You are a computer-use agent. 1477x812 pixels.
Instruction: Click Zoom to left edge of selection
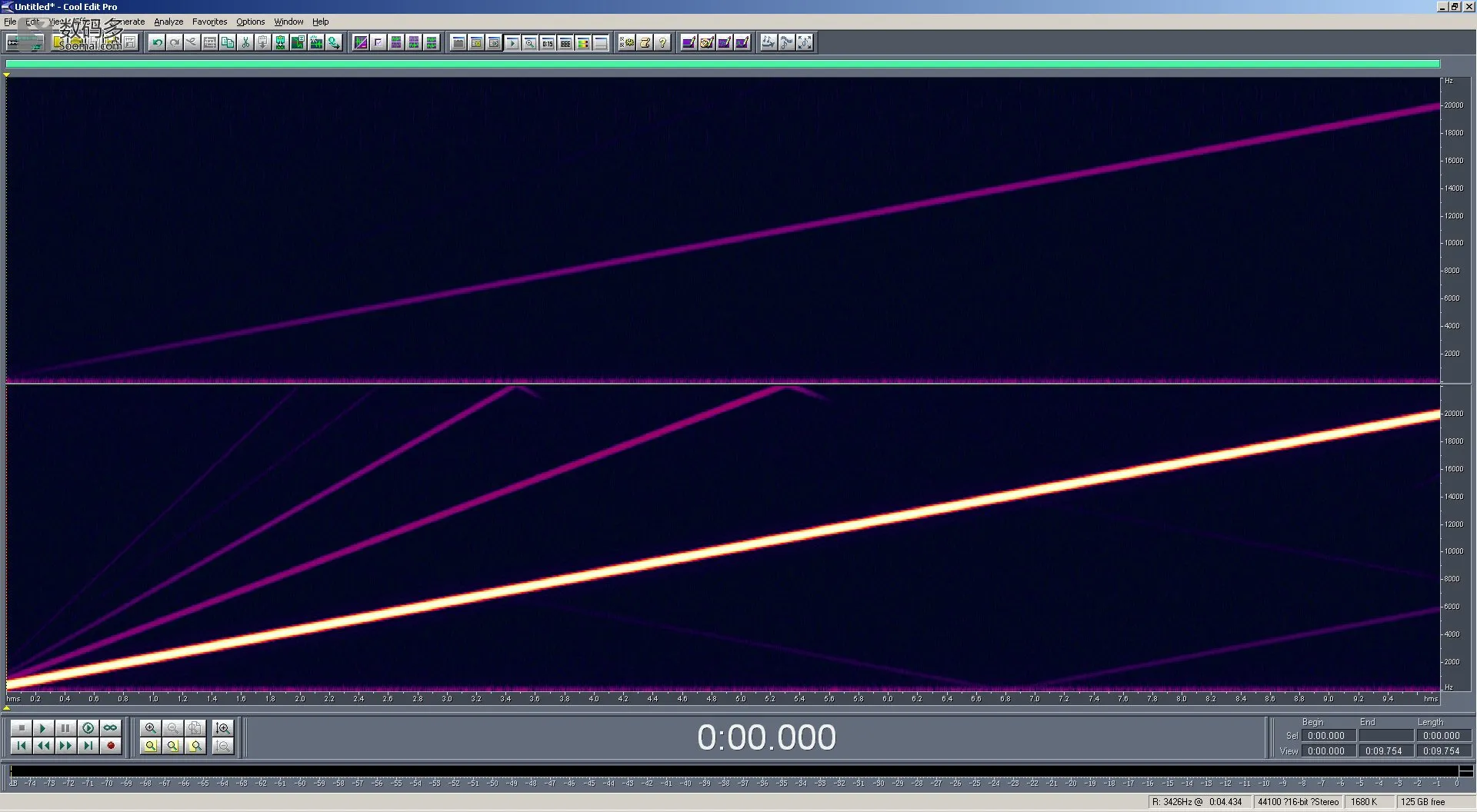(173, 745)
